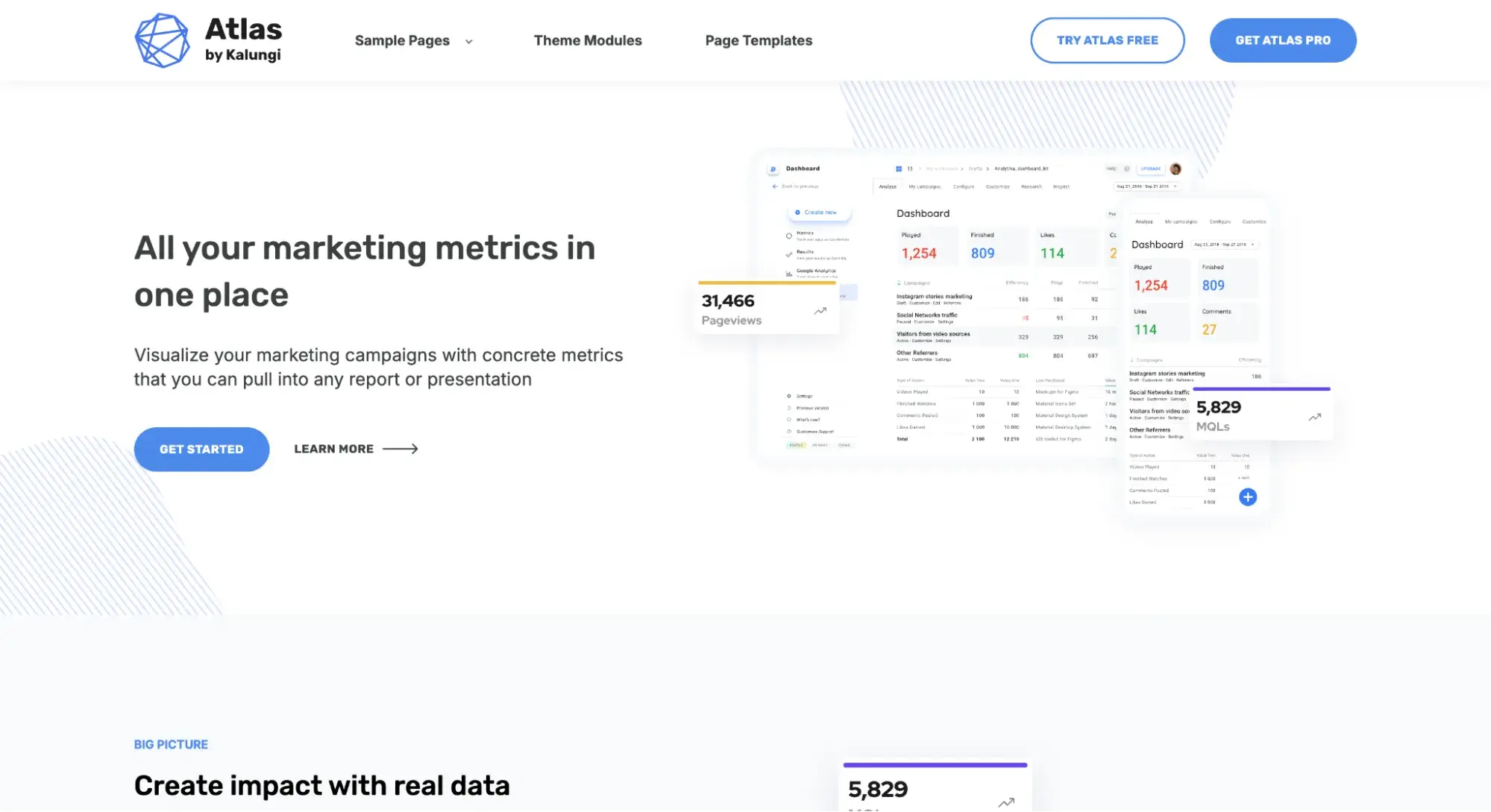
Task: Click the trend arrow on the hero MQLs card
Action: [1314, 418]
